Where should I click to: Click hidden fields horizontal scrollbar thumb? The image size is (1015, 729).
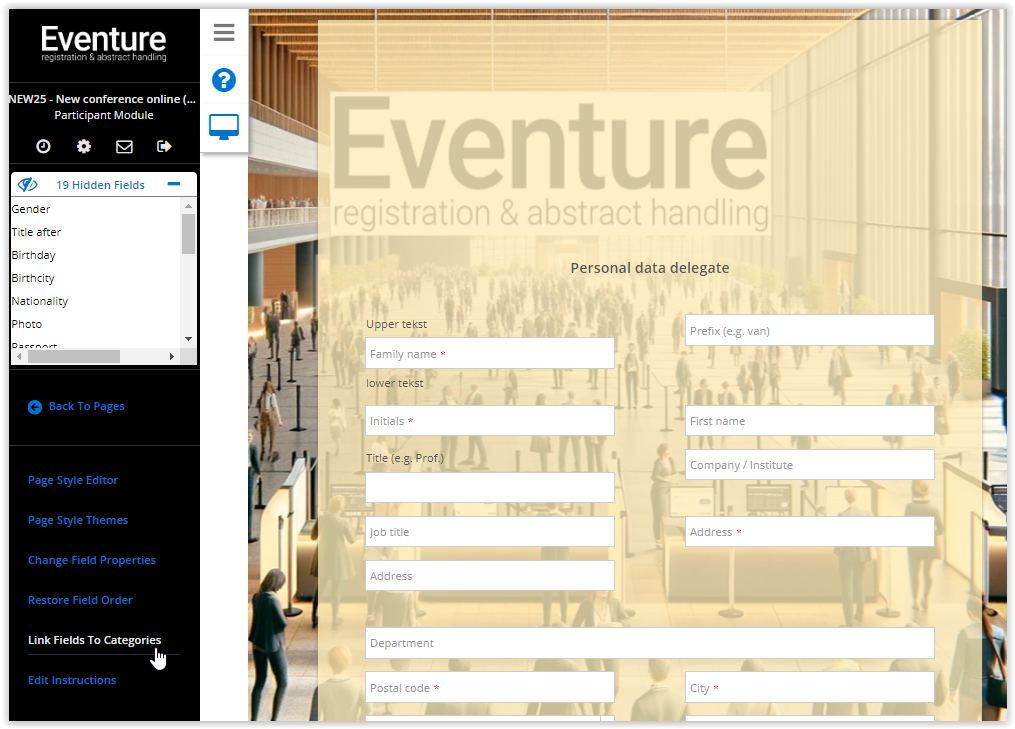click(74, 357)
